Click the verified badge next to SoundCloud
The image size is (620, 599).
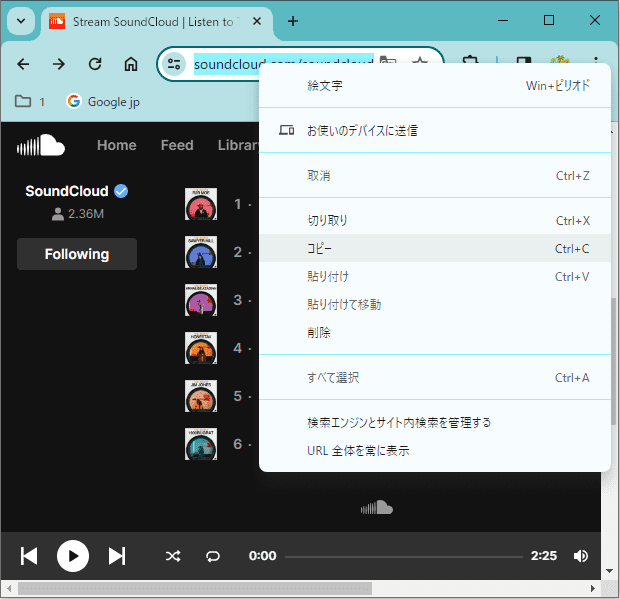click(x=121, y=191)
